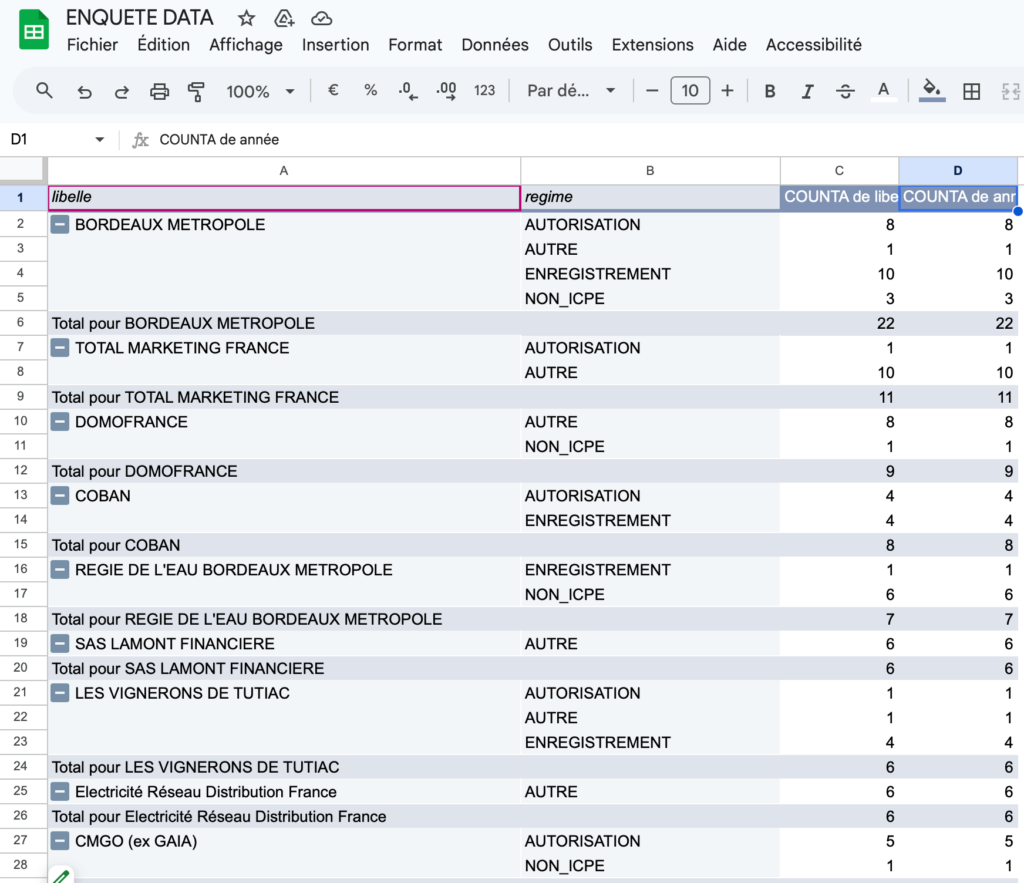1024x883 pixels.
Task: Open the Insertion menu
Action: tap(335, 45)
